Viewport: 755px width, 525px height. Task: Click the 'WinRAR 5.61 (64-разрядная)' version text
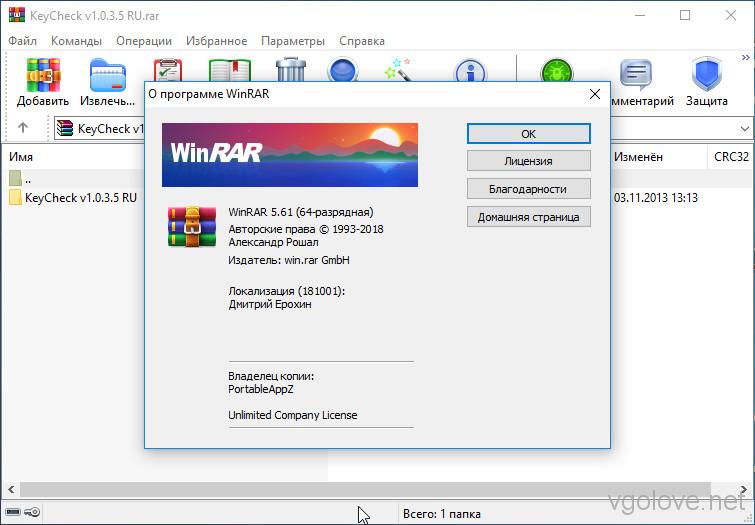301,212
